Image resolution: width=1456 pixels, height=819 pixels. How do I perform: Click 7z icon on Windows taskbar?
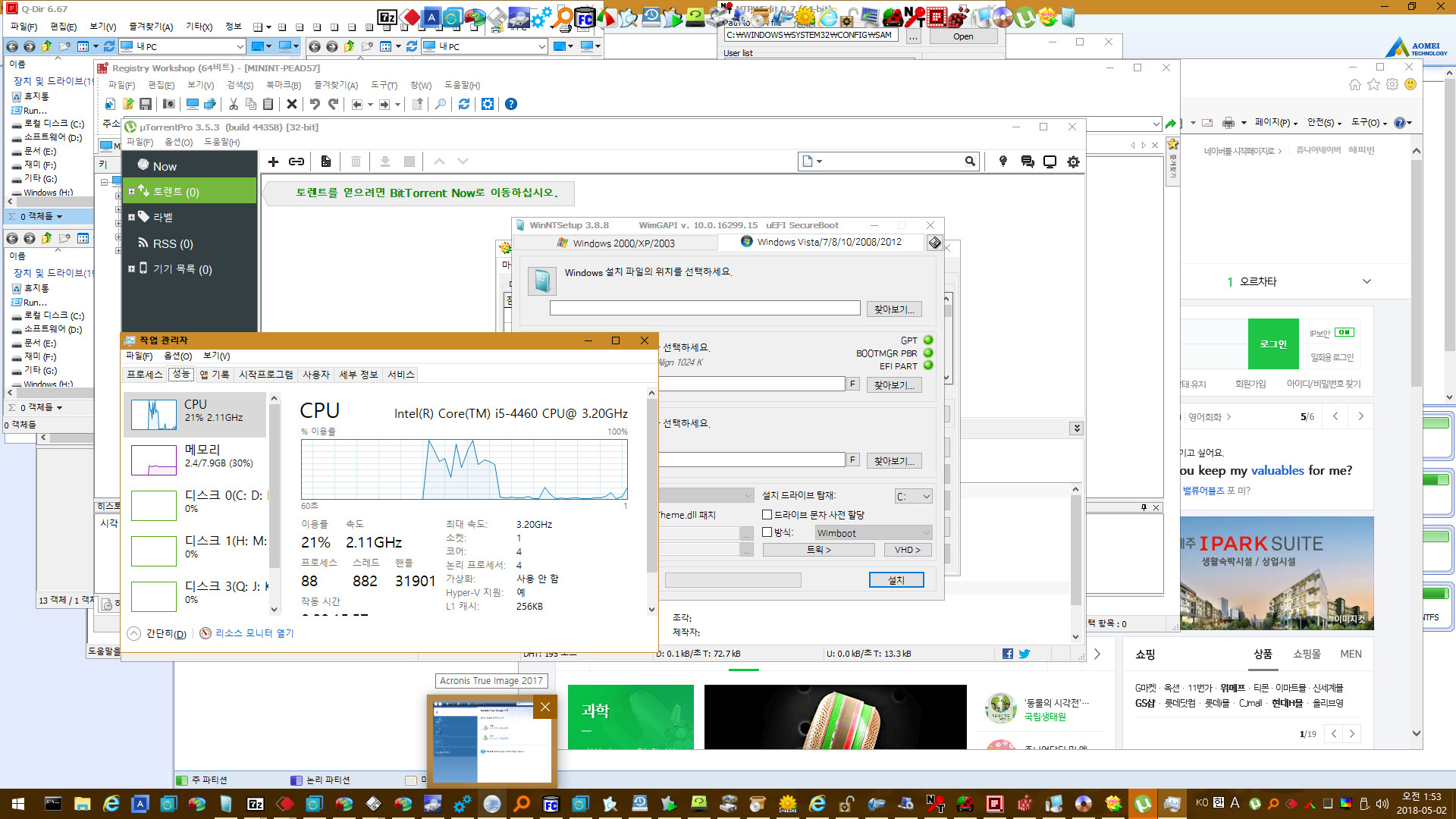pos(256,804)
